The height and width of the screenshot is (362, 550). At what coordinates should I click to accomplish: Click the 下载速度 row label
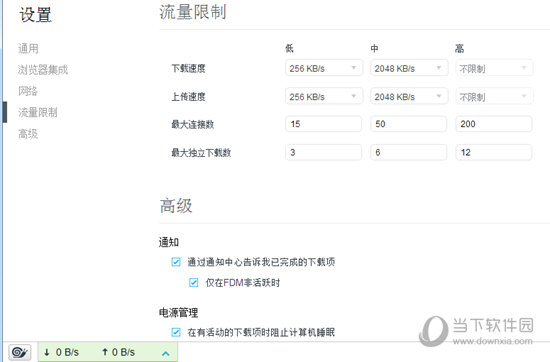(188, 68)
